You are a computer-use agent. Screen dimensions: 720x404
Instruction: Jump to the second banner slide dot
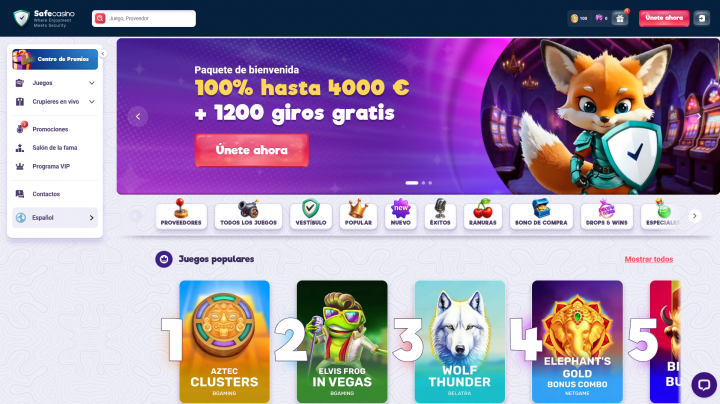coord(423,183)
